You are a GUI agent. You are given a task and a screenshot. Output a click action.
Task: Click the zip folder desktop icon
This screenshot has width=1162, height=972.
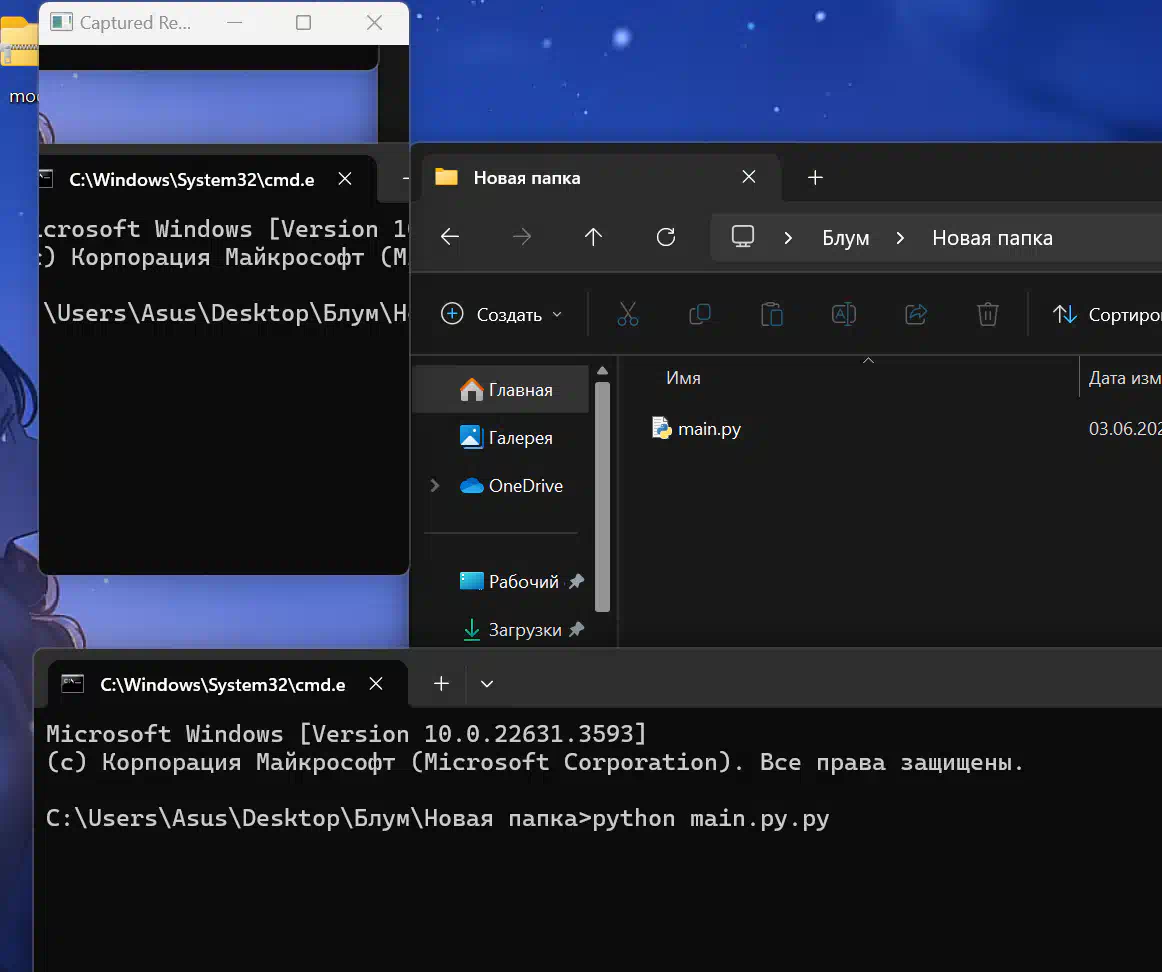click(x=19, y=43)
